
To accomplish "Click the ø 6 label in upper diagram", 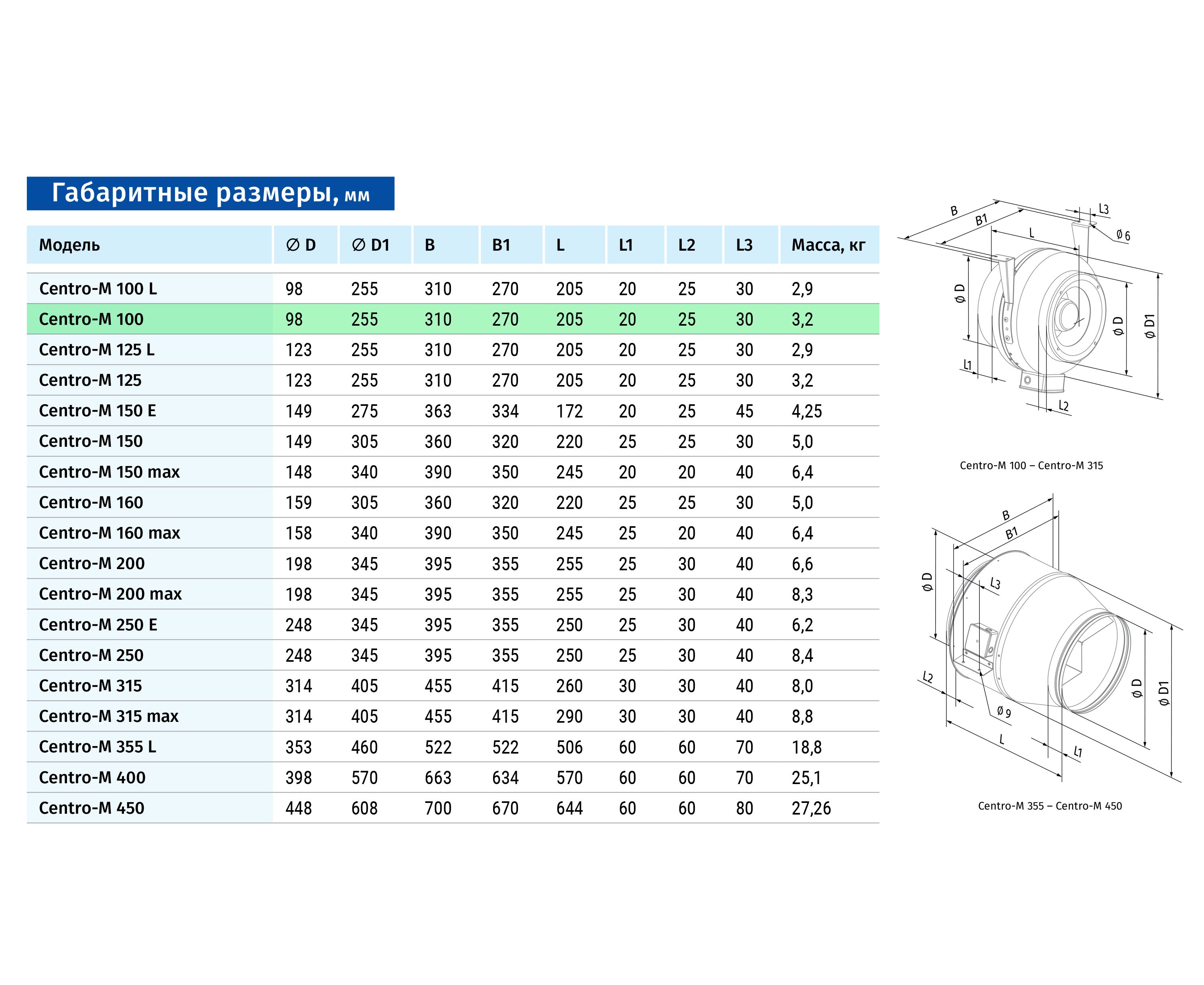I will pyautogui.click(x=1122, y=235).
